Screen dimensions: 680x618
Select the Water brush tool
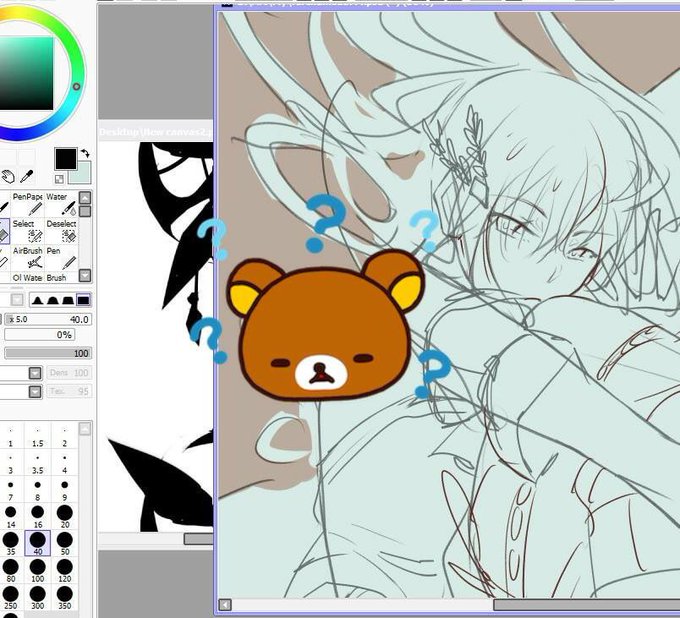click(x=61, y=204)
